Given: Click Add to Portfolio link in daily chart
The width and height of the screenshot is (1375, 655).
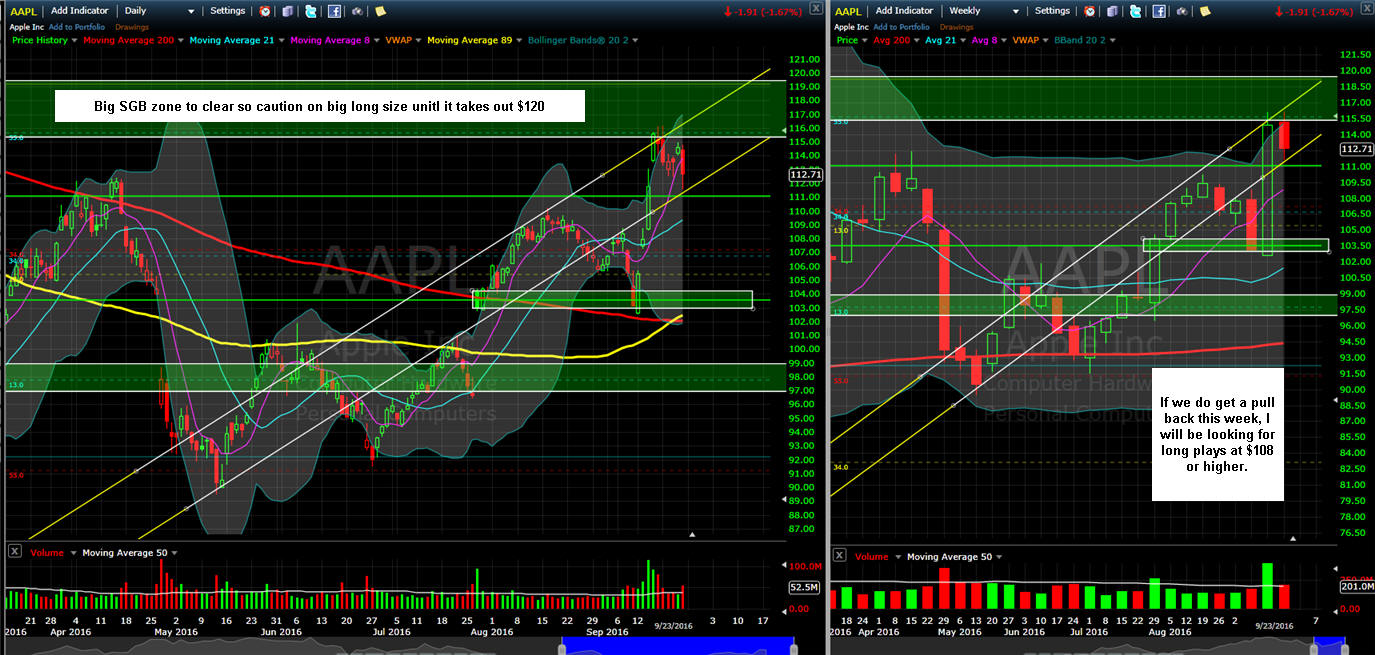Looking at the screenshot, I should (78, 26).
